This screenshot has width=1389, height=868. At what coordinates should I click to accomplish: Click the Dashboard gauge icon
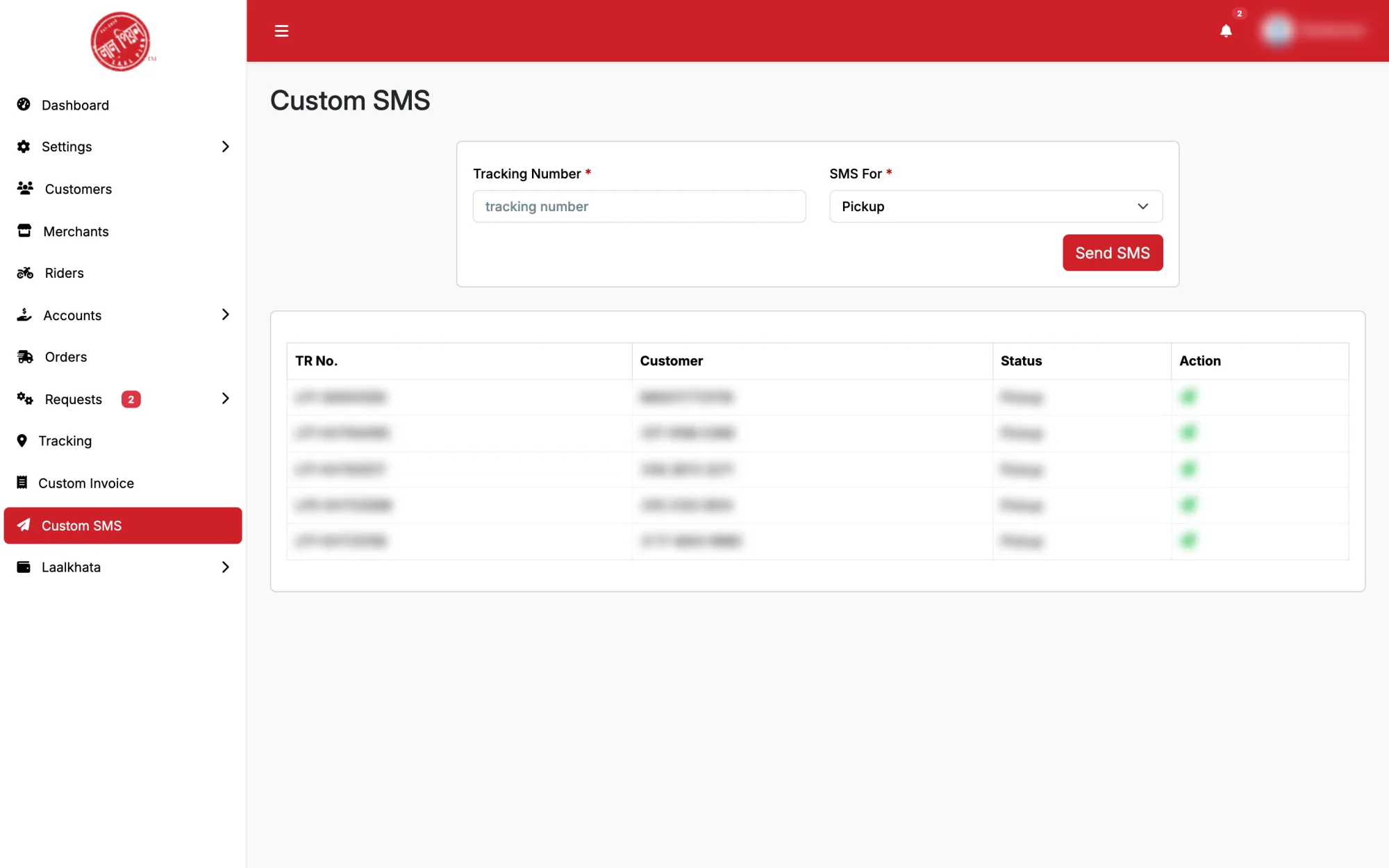click(24, 104)
